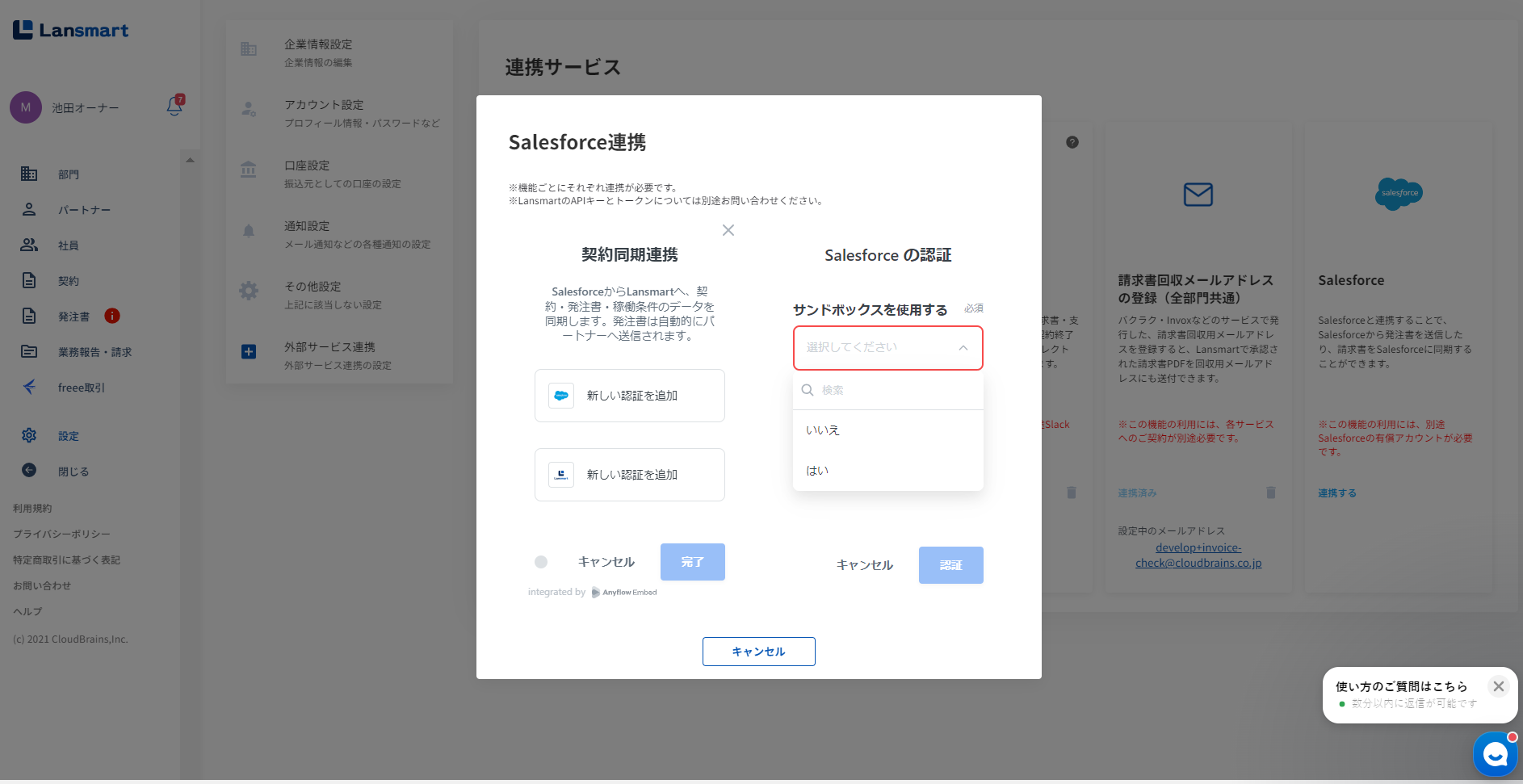Image resolution: width=1523 pixels, height=784 pixels.
Task: Click the 完了 button
Action: [x=693, y=562]
